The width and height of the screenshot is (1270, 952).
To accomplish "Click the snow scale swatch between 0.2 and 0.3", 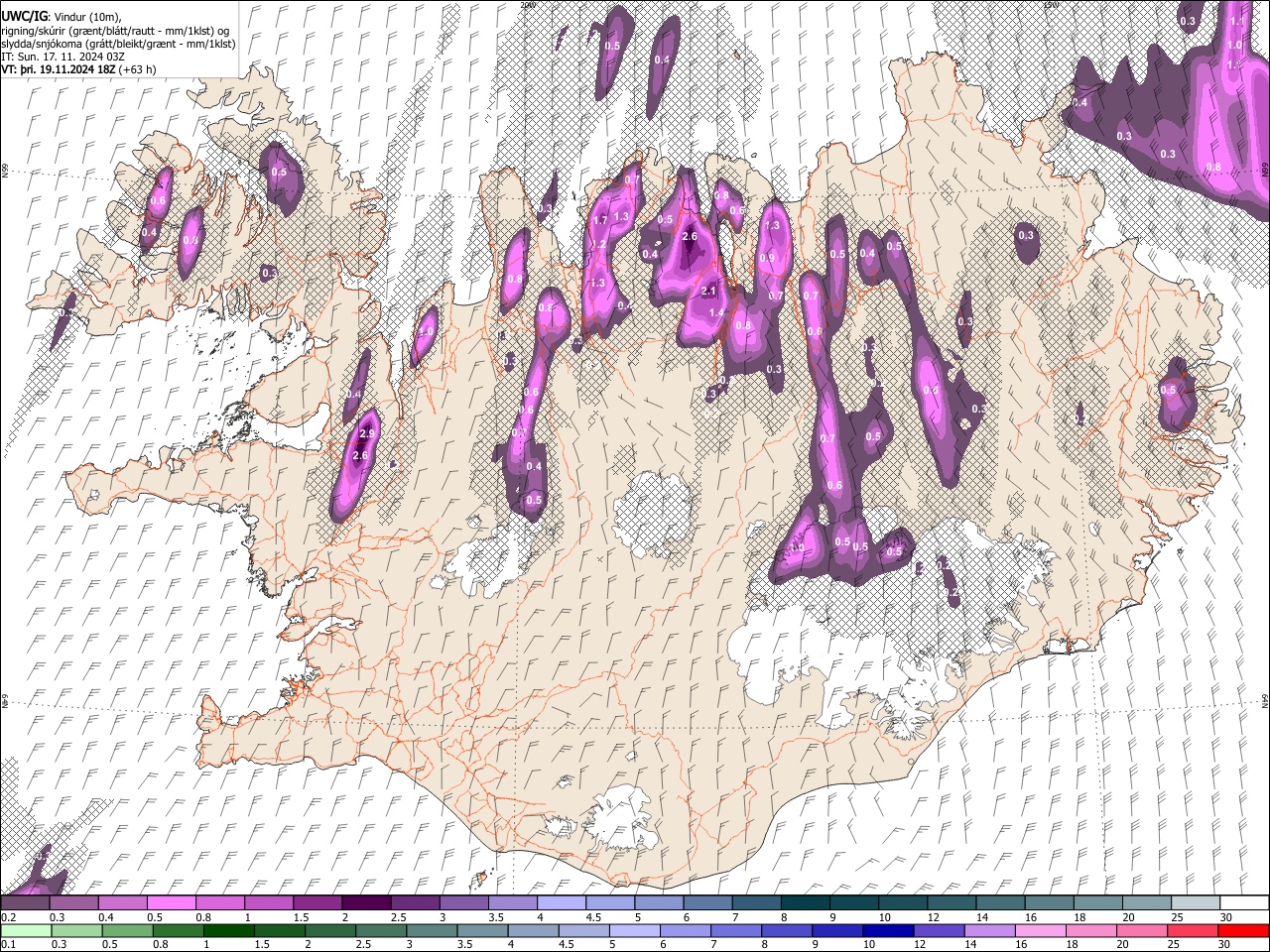I will (x=25, y=902).
